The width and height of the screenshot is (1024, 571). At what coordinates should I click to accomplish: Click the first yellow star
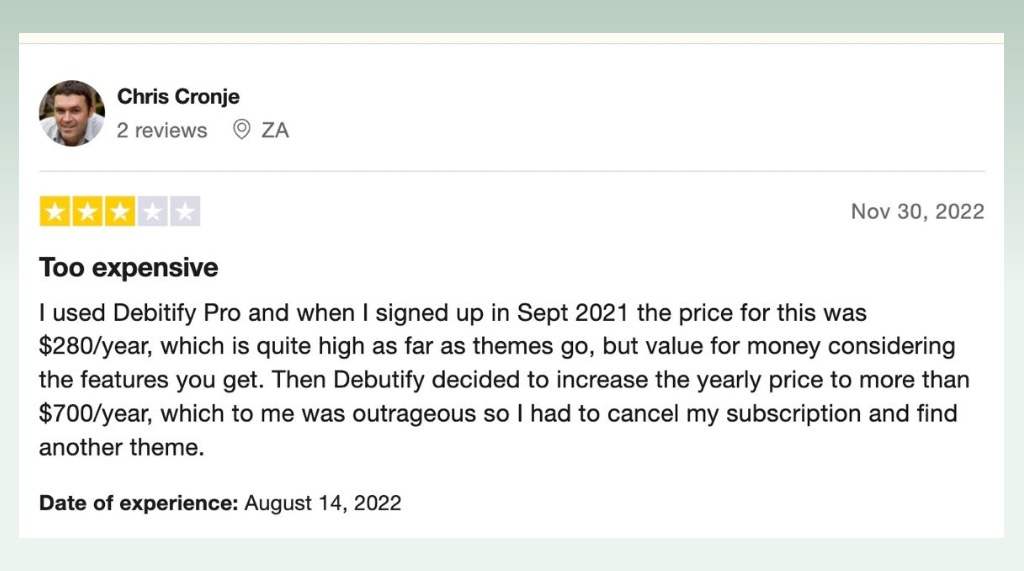pos(55,212)
